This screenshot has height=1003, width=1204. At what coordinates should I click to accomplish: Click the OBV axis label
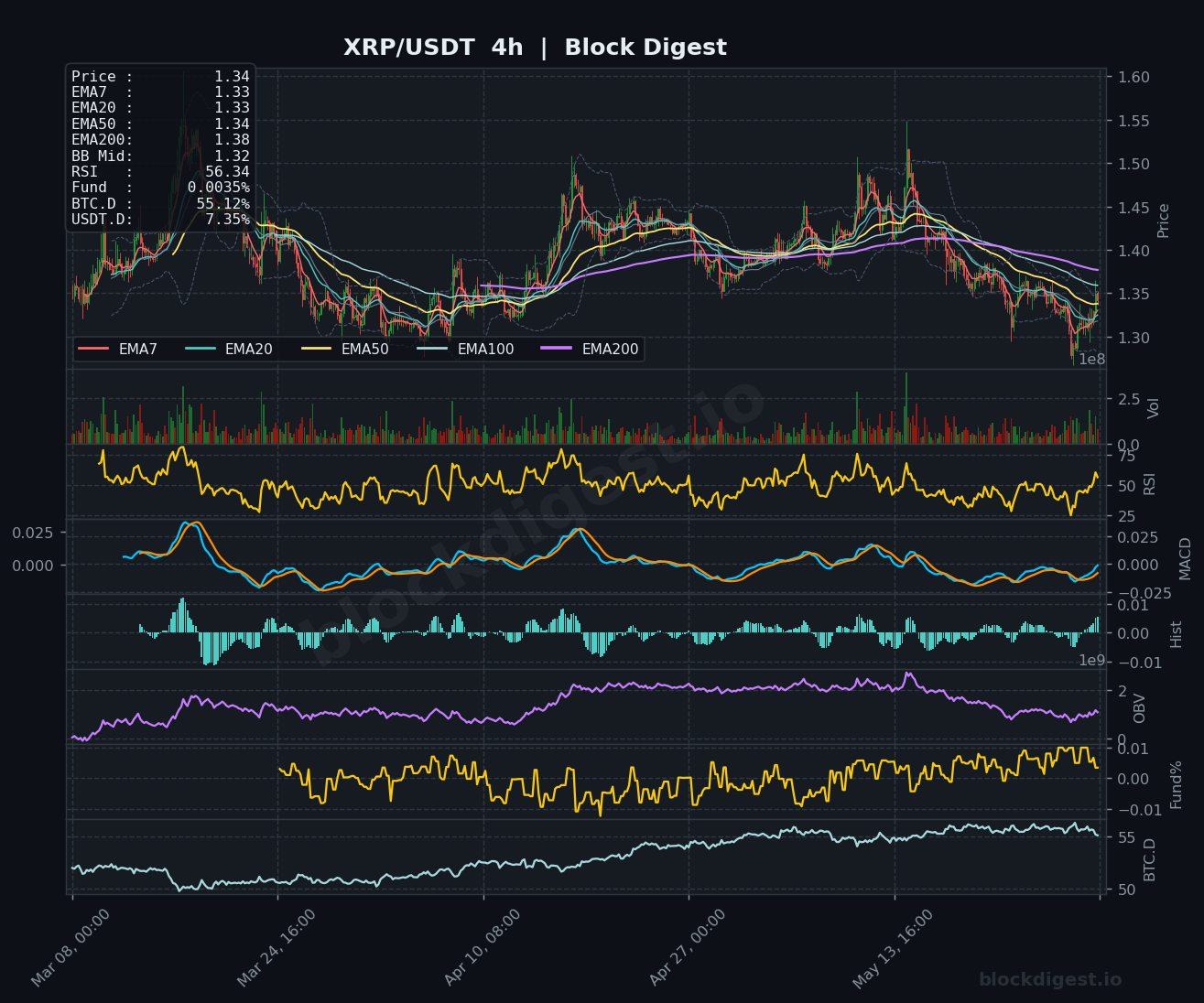[x=1140, y=708]
